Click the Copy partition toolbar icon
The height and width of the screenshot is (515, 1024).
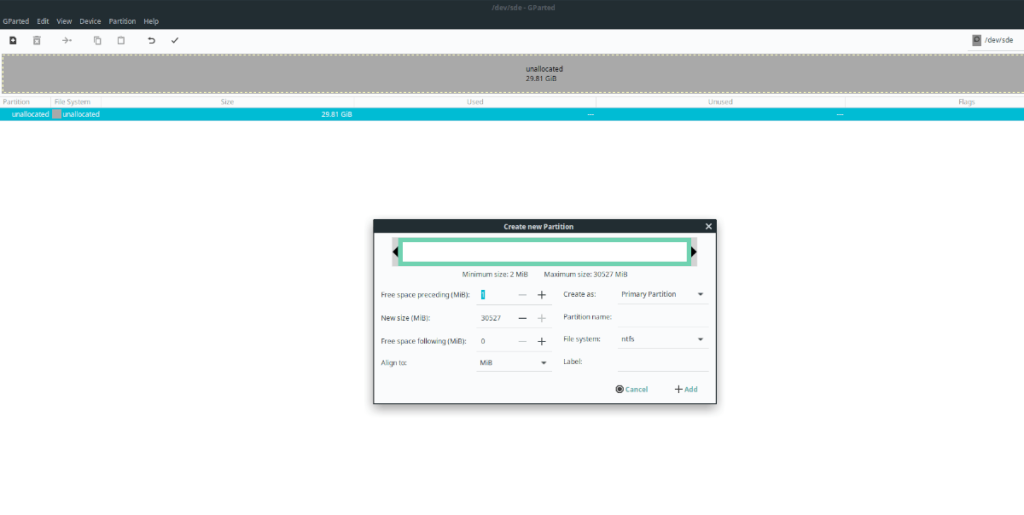tap(97, 40)
